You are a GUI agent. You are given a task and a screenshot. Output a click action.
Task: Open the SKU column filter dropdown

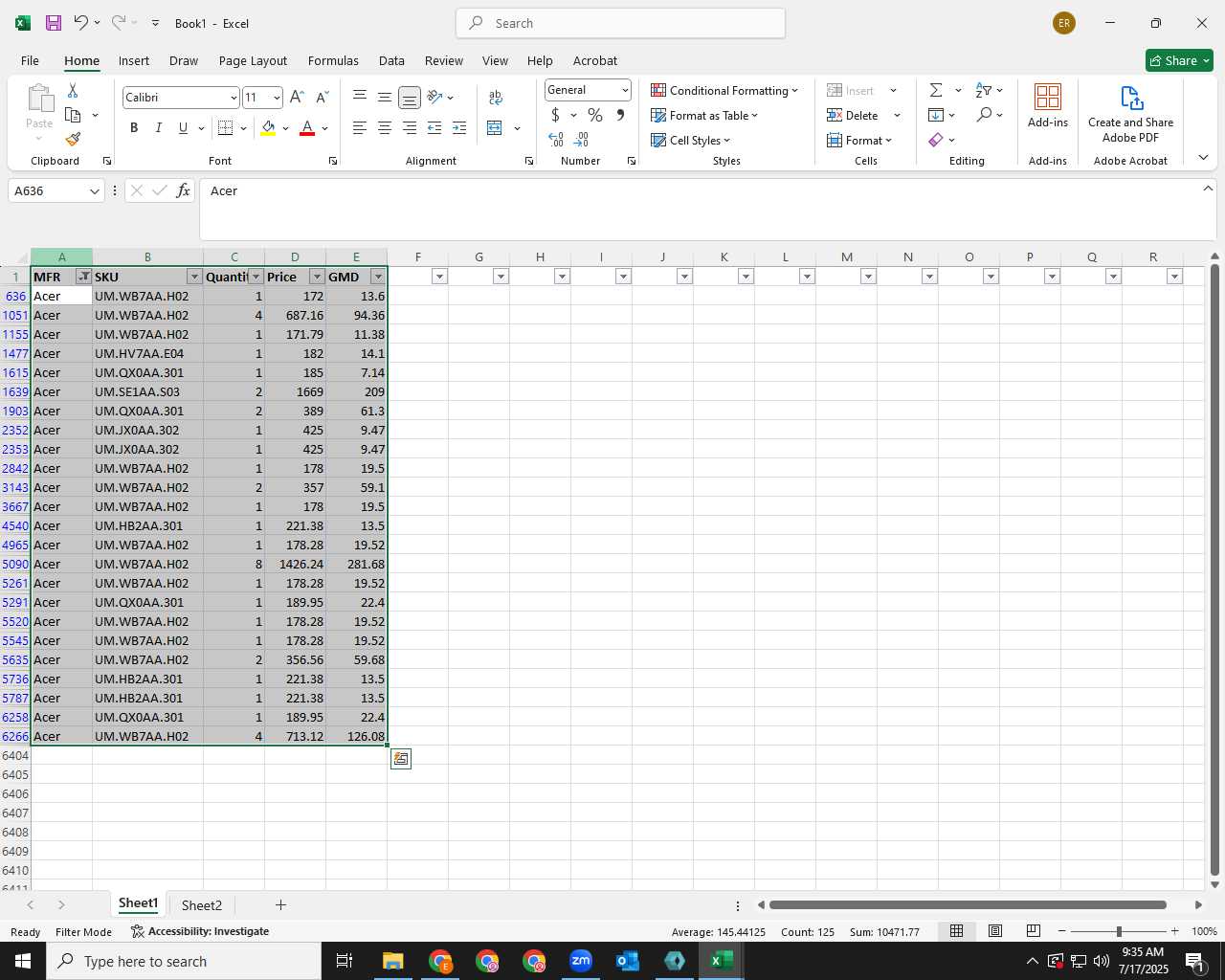point(194,277)
